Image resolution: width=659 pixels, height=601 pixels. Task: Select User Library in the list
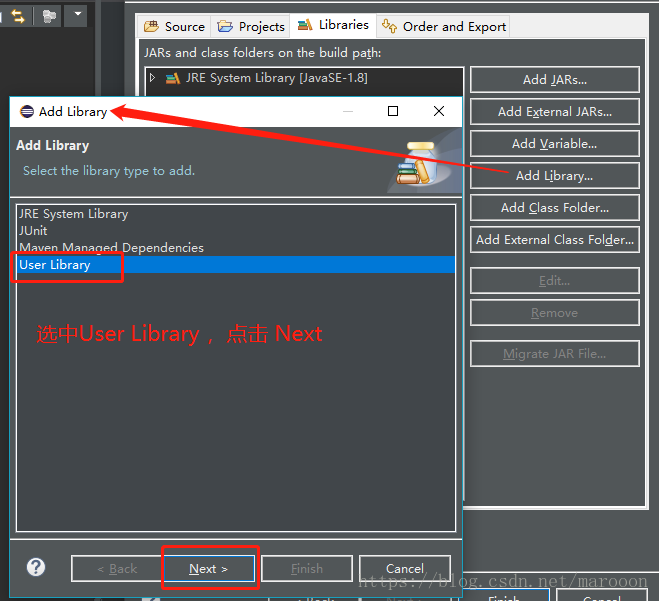point(236,265)
